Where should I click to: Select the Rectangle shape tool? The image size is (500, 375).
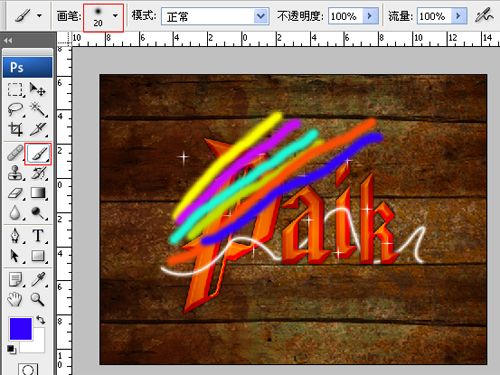[37, 256]
